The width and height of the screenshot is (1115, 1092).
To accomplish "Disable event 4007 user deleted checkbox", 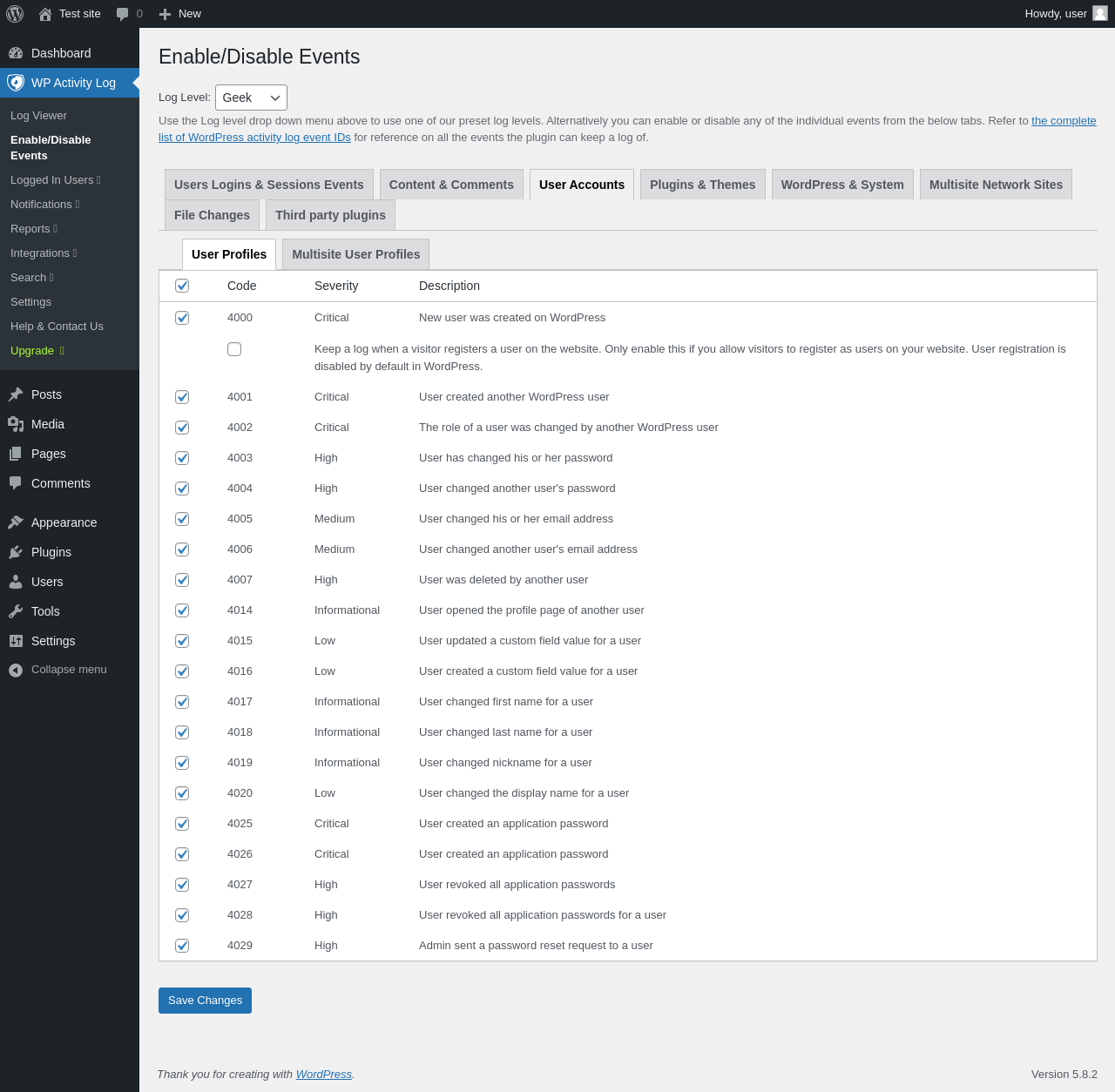I will tap(182, 580).
